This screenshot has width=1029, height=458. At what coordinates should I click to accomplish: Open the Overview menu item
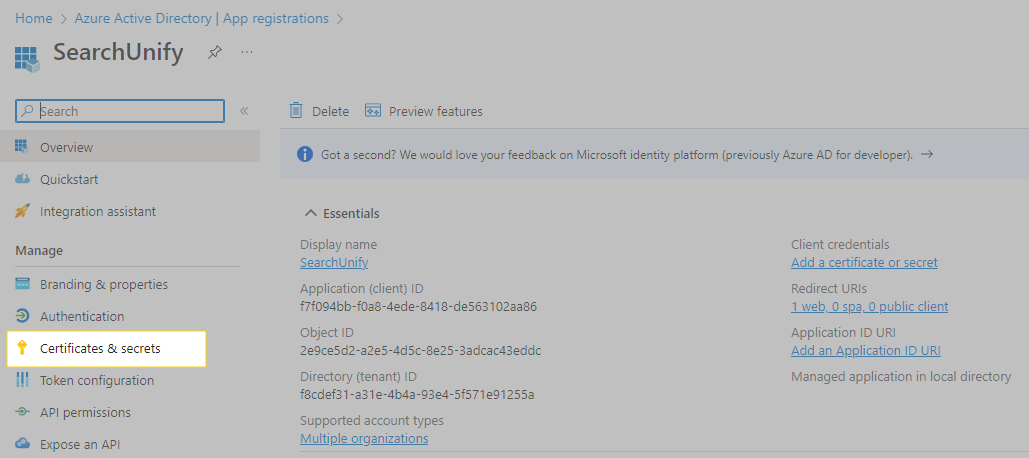click(x=66, y=147)
